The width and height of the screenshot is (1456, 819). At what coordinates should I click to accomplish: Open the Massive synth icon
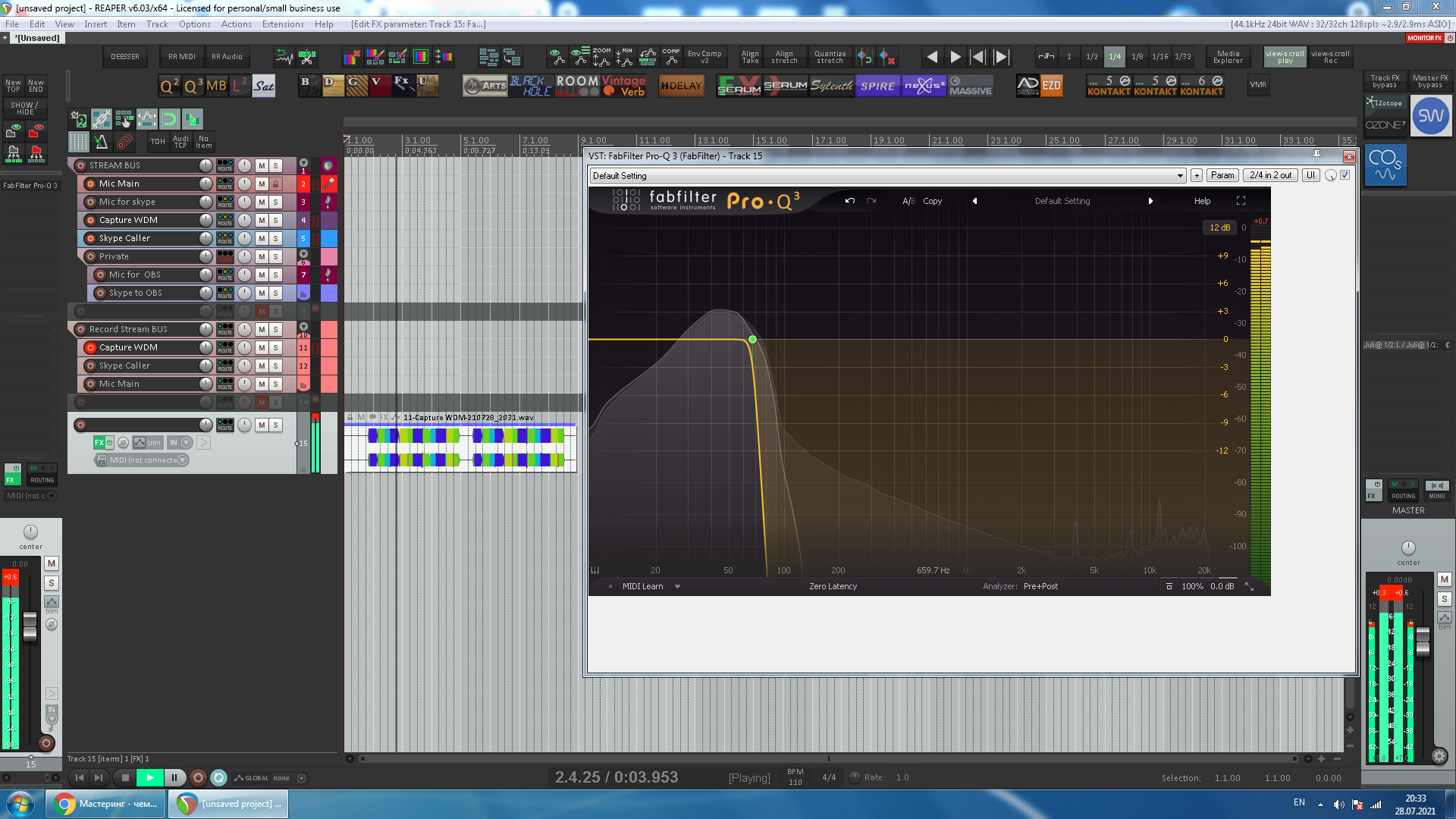tap(970, 86)
